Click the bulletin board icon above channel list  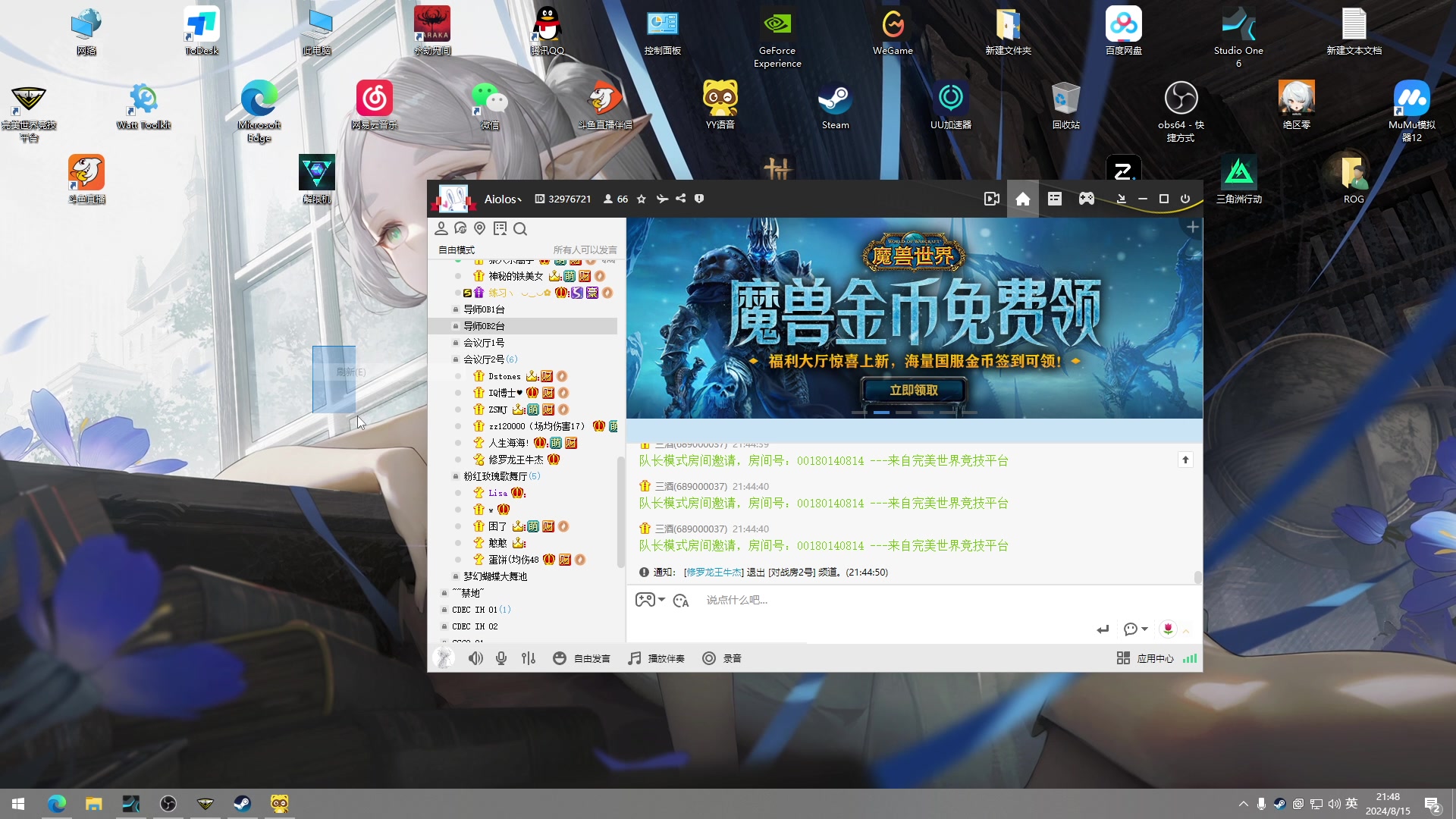click(x=500, y=228)
